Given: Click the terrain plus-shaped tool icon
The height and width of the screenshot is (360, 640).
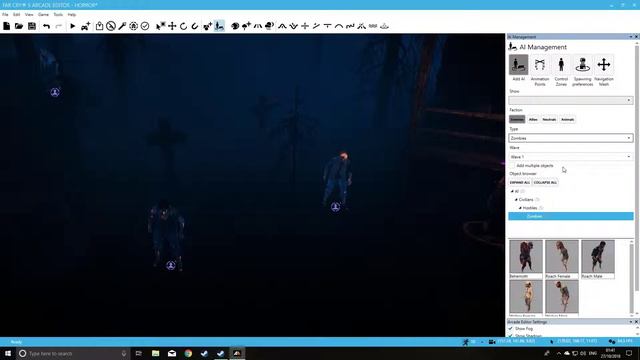Looking at the screenshot, I should click(x=305, y=26).
